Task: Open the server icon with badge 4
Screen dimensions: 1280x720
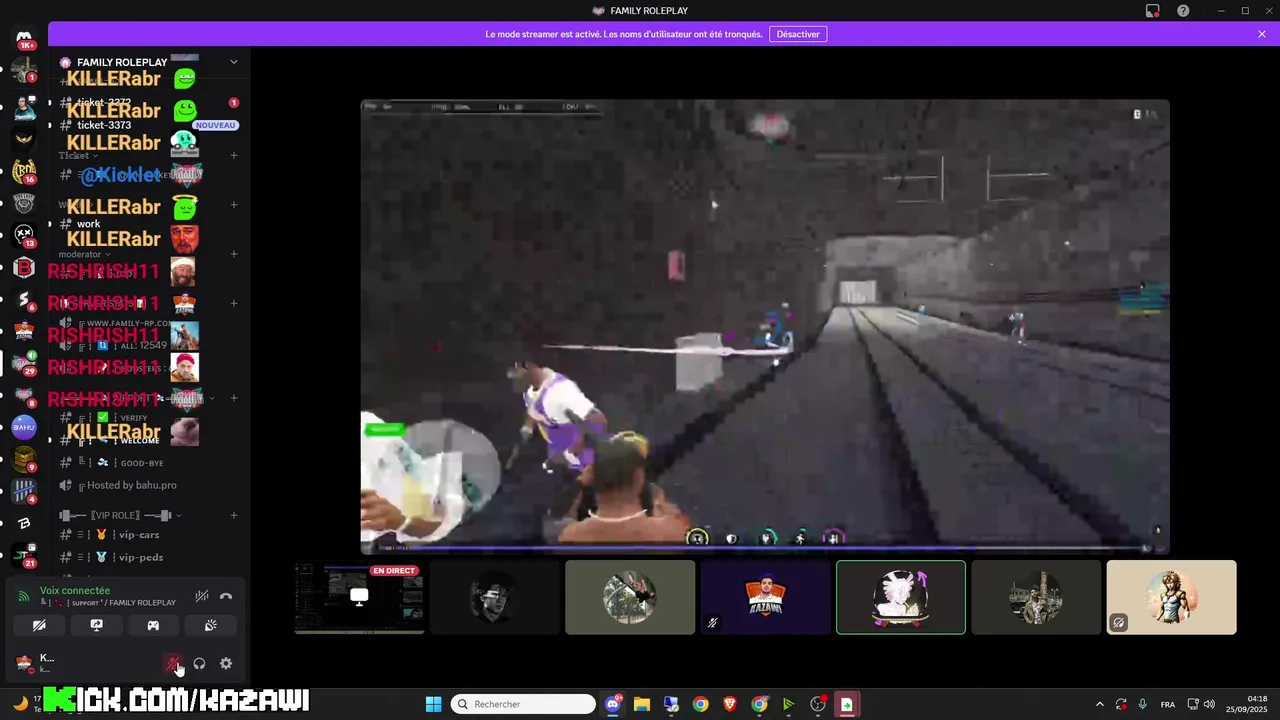Action: (25, 491)
